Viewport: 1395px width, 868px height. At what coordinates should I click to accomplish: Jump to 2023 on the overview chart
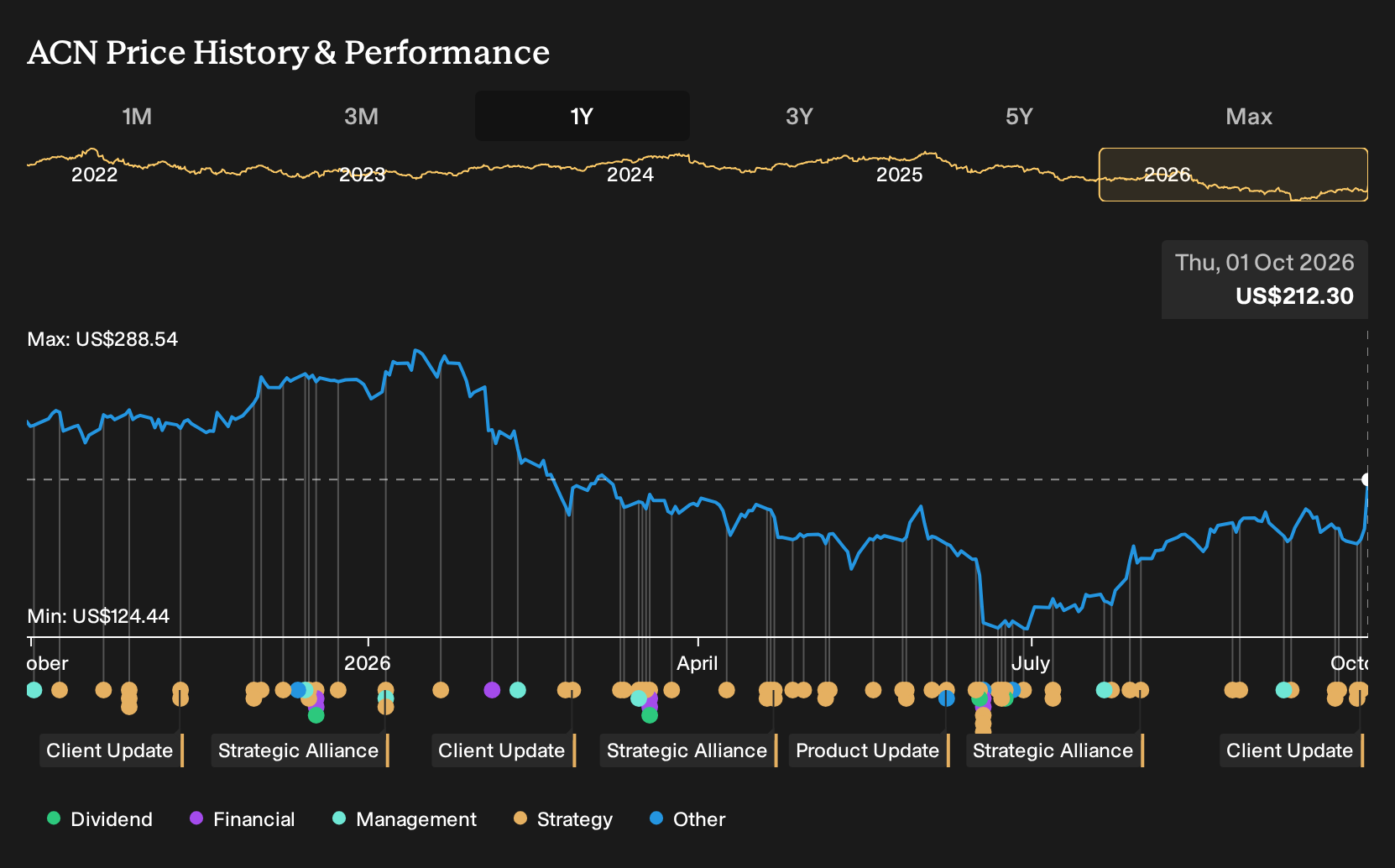(362, 175)
